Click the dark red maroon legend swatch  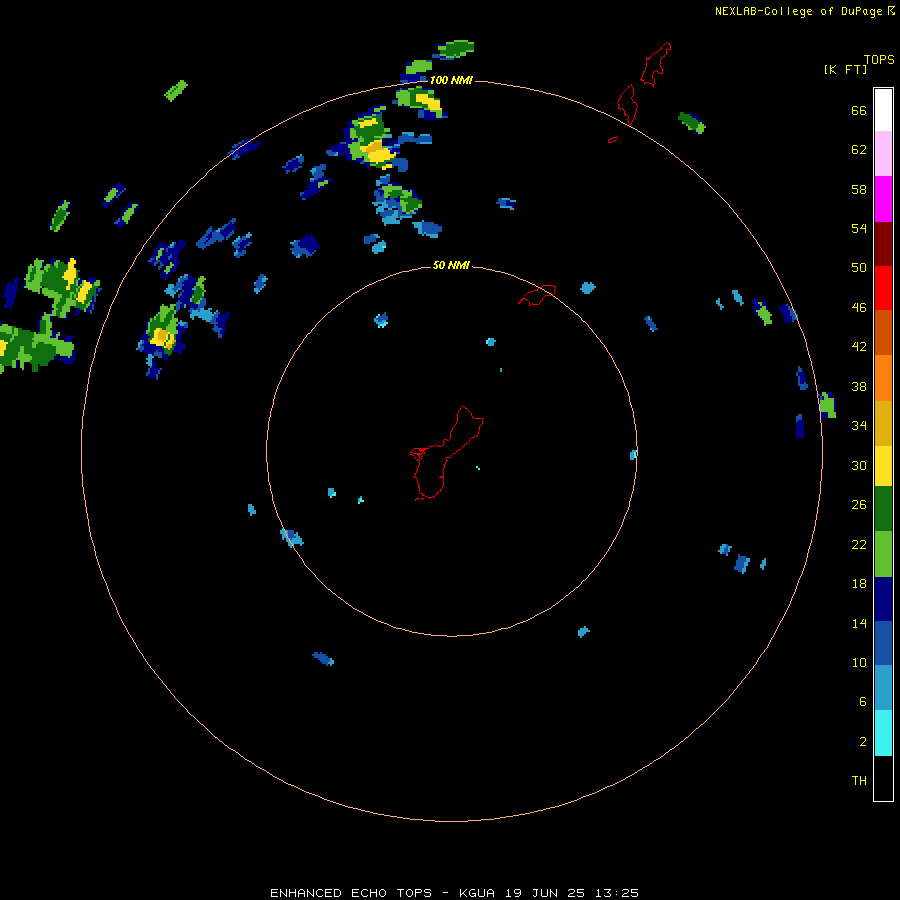click(883, 244)
